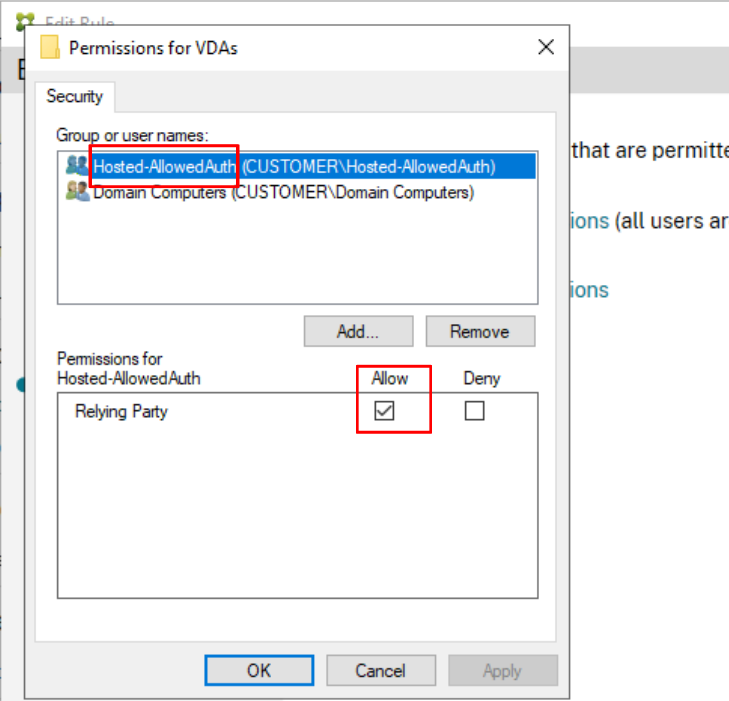Click the Add... button
The width and height of the screenshot is (729, 701).
coord(358,331)
